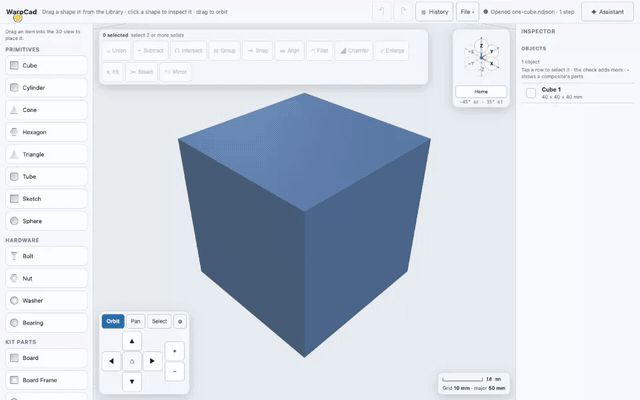Click the Chamfer button
The image size is (640, 400).
(354, 51)
